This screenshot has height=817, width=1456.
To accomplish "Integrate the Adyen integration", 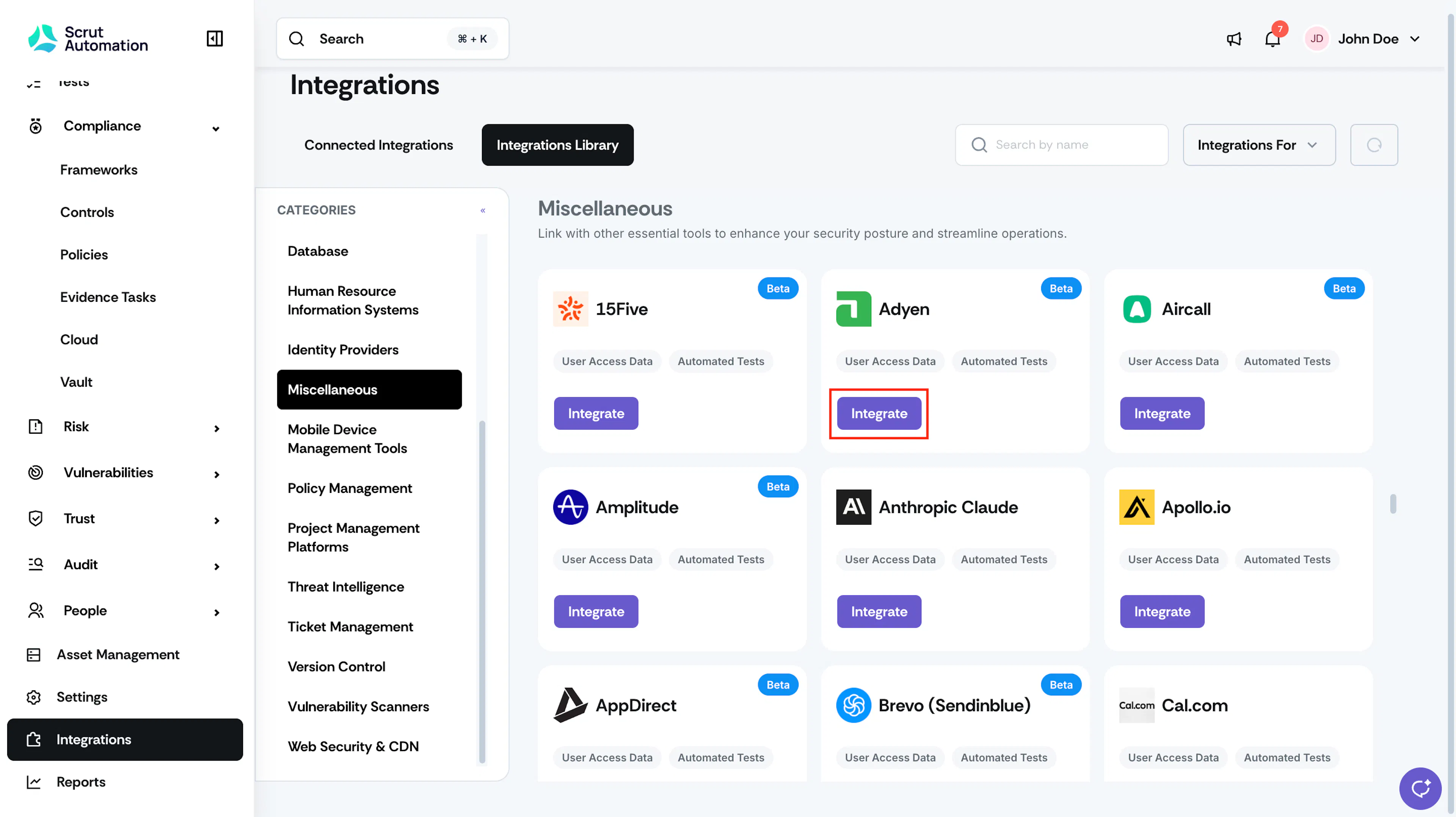I will point(879,414).
